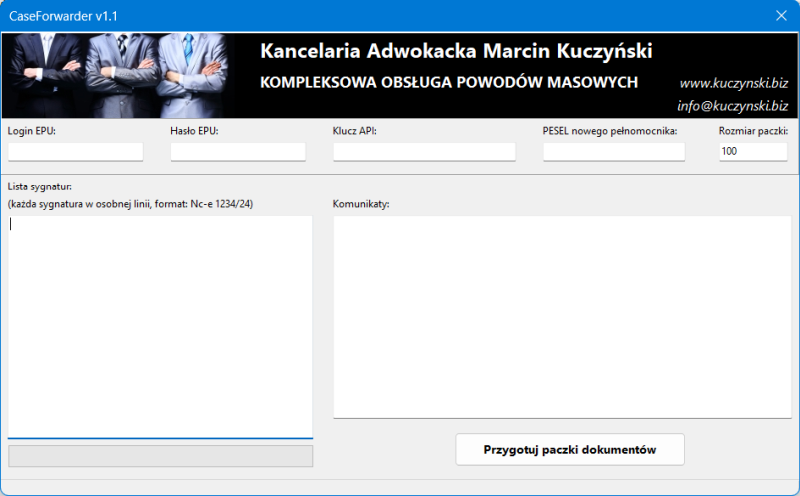Click the progress bar below signature list

click(x=160, y=456)
